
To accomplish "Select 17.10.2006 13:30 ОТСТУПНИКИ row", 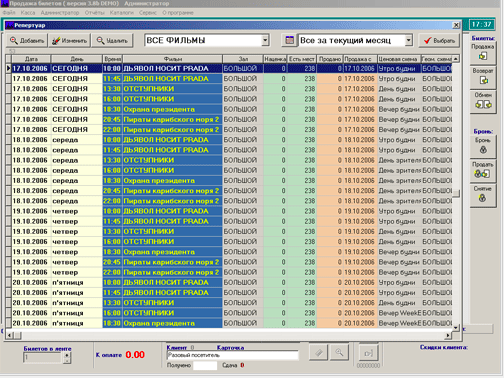I will click(232, 89).
